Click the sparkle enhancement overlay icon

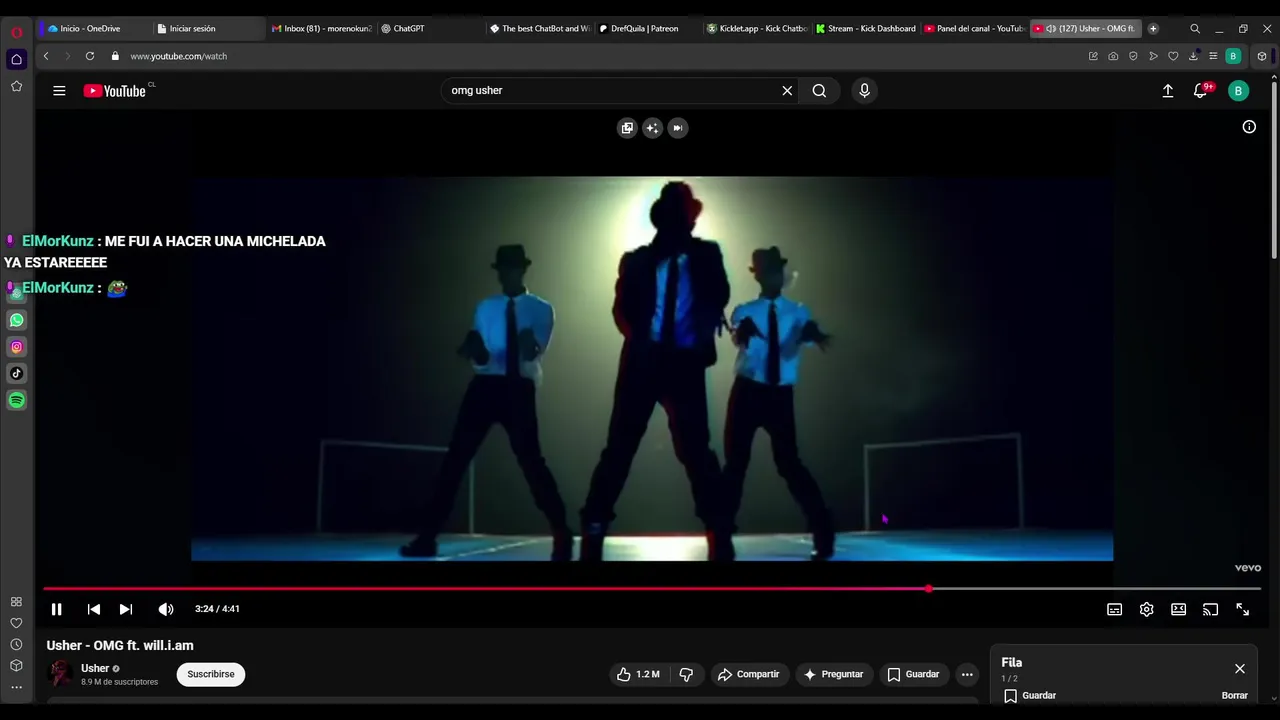coord(652,128)
